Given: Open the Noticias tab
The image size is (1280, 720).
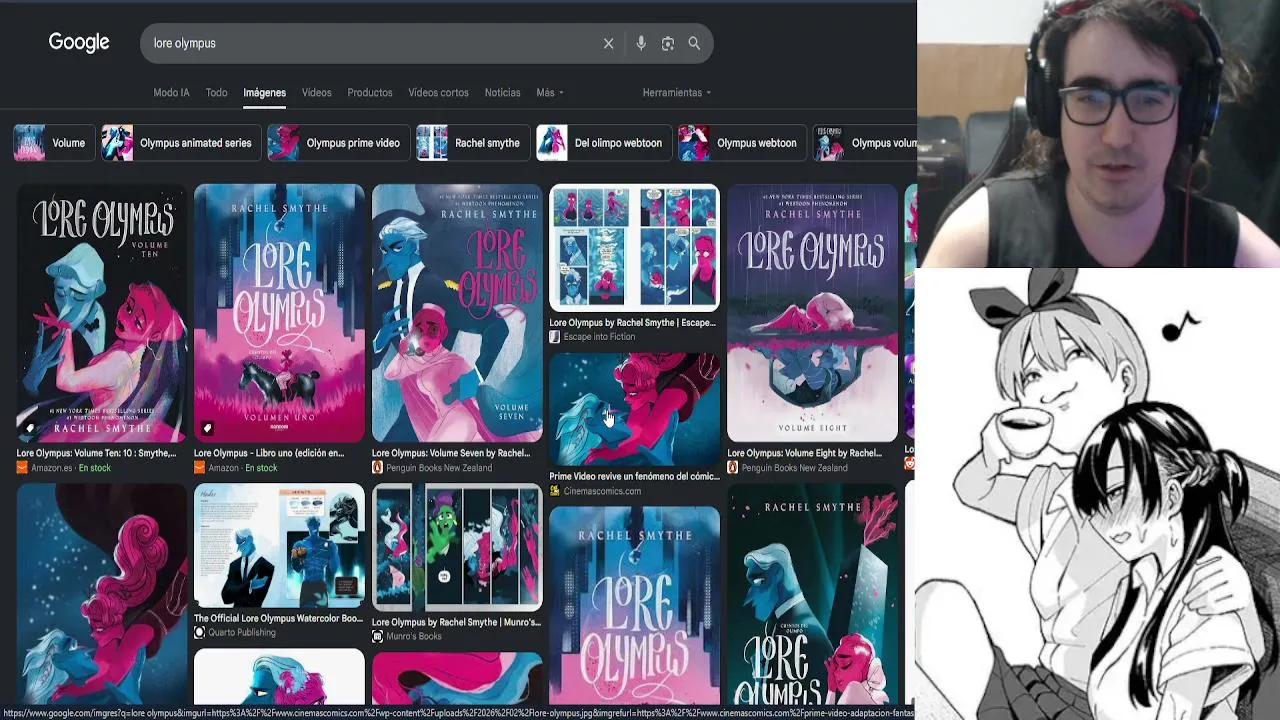Looking at the screenshot, I should click(503, 93).
